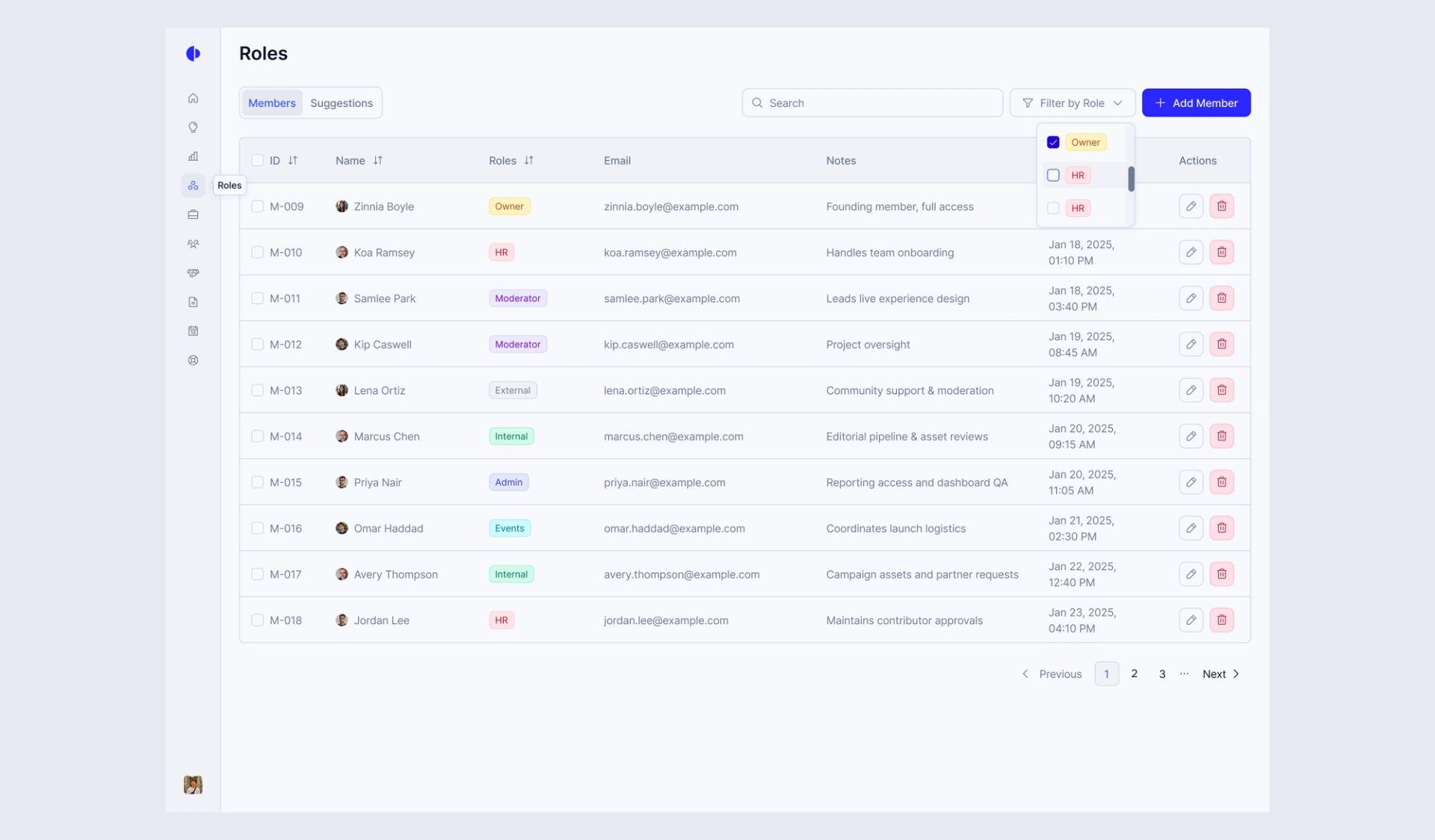Delete Zinnia Boyle's row with trash icon
The width and height of the screenshot is (1435, 840).
(1221, 206)
